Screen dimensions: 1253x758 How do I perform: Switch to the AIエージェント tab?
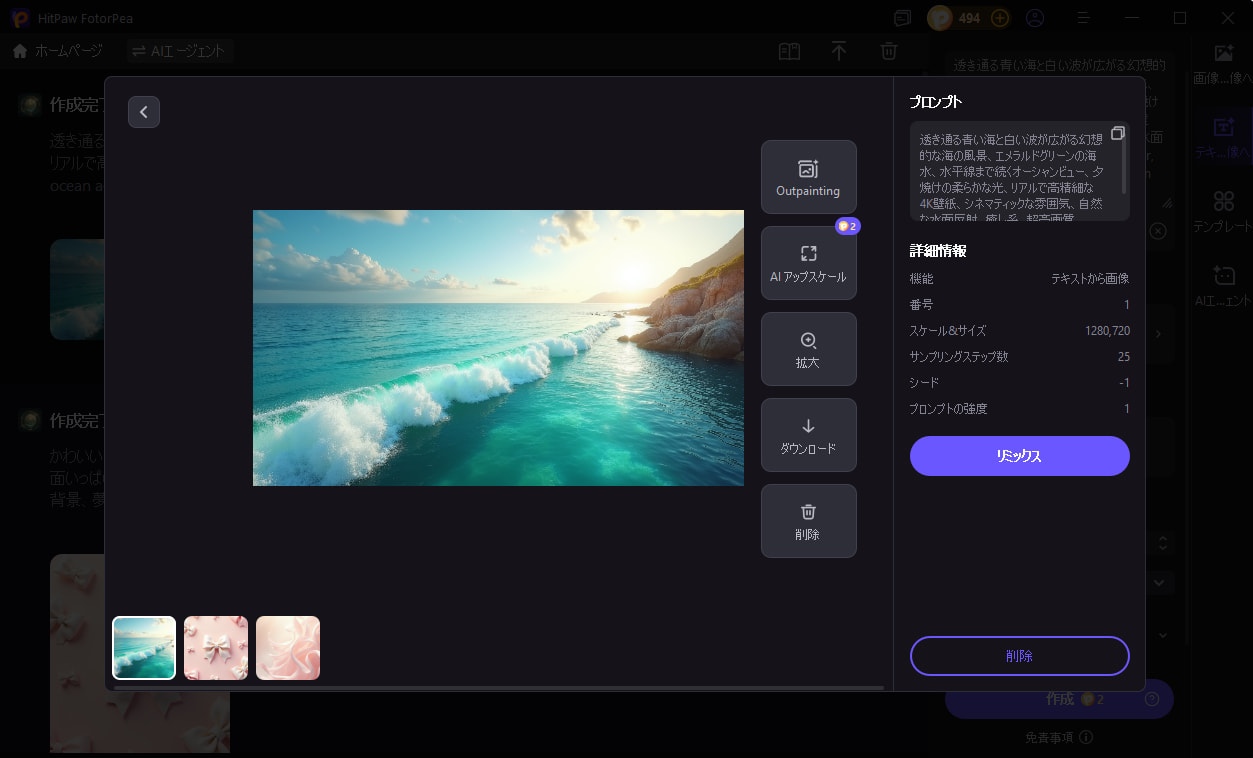[x=180, y=51]
